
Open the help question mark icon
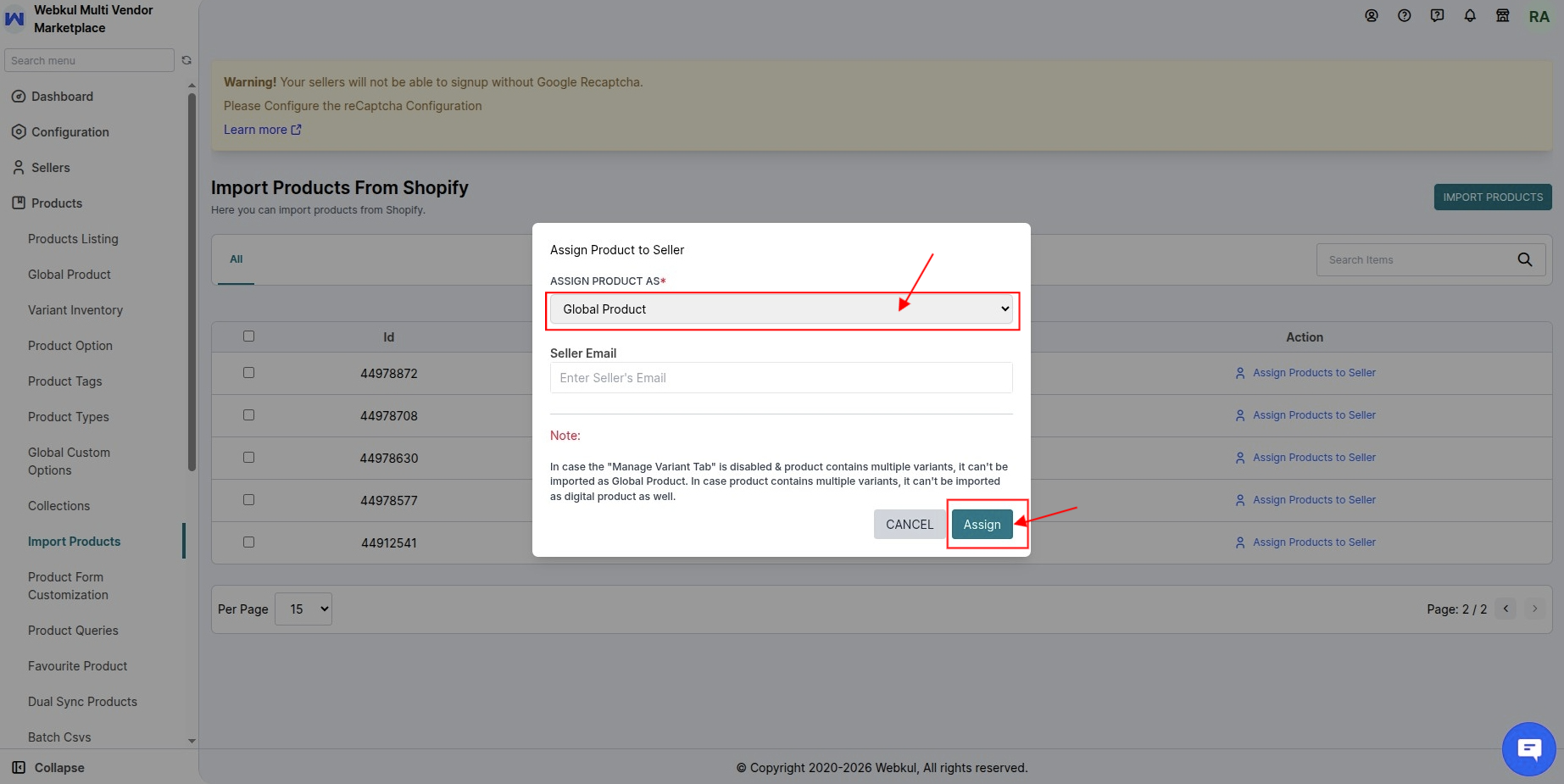click(x=1405, y=15)
